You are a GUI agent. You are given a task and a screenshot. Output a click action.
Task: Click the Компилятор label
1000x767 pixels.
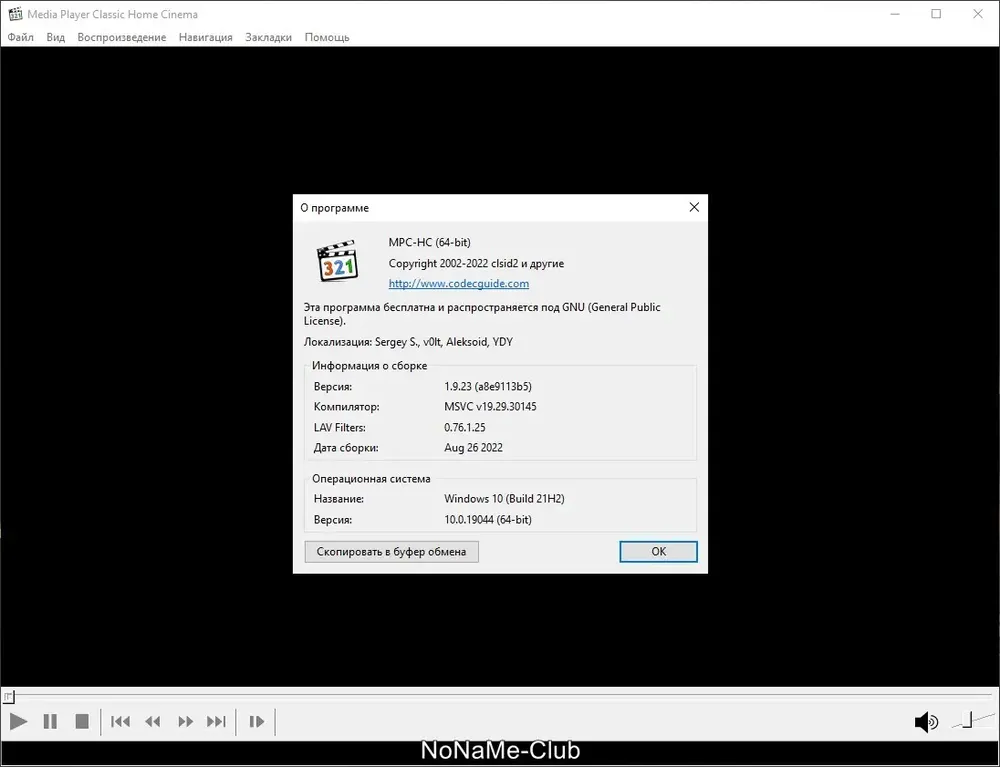coord(346,407)
